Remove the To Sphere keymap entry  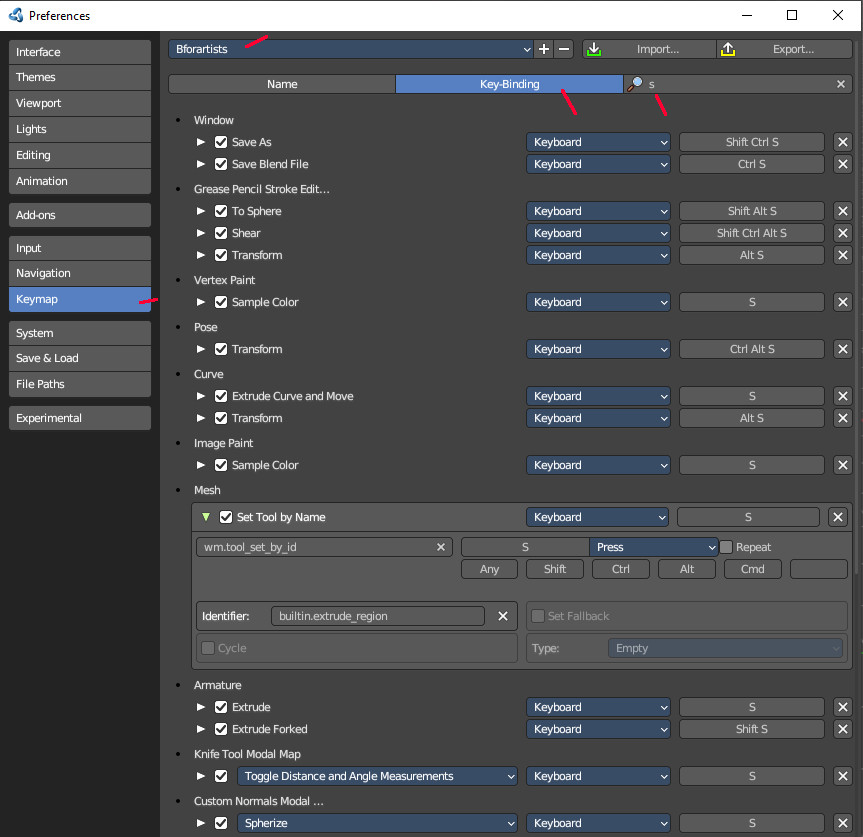coord(843,211)
